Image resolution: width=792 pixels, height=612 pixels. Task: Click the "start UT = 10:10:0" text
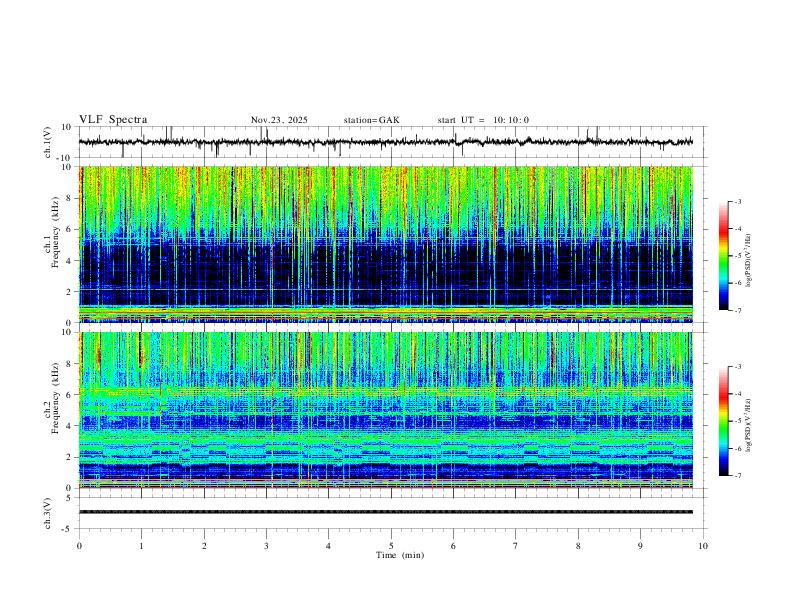click(x=483, y=120)
